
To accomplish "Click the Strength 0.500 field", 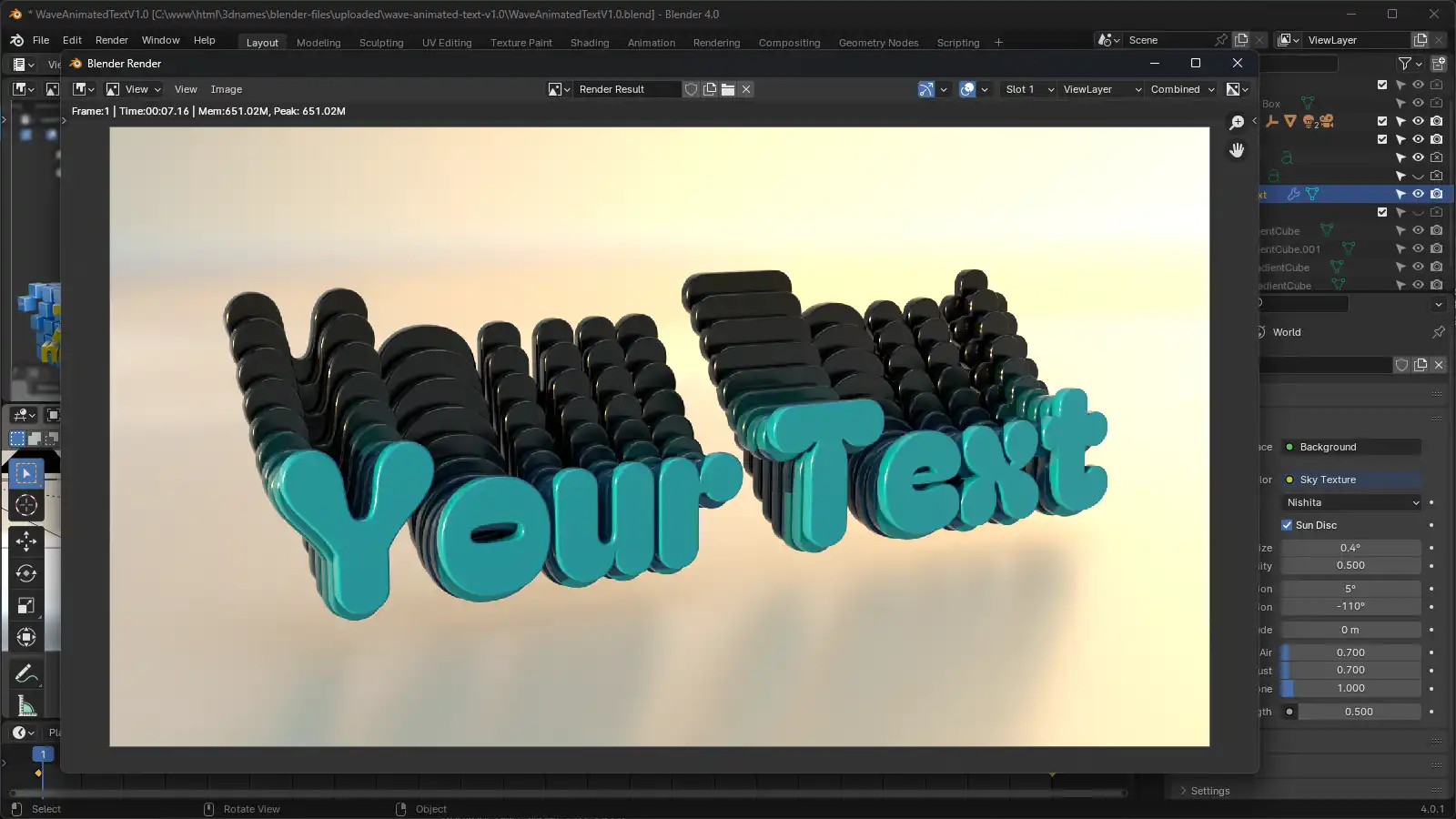I will pos(1360,712).
